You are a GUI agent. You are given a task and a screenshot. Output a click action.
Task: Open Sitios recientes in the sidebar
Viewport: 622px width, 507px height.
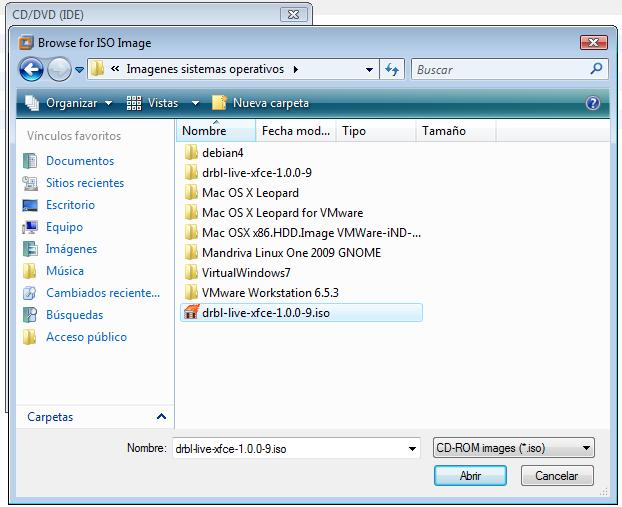pyautogui.click(x=85, y=183)
